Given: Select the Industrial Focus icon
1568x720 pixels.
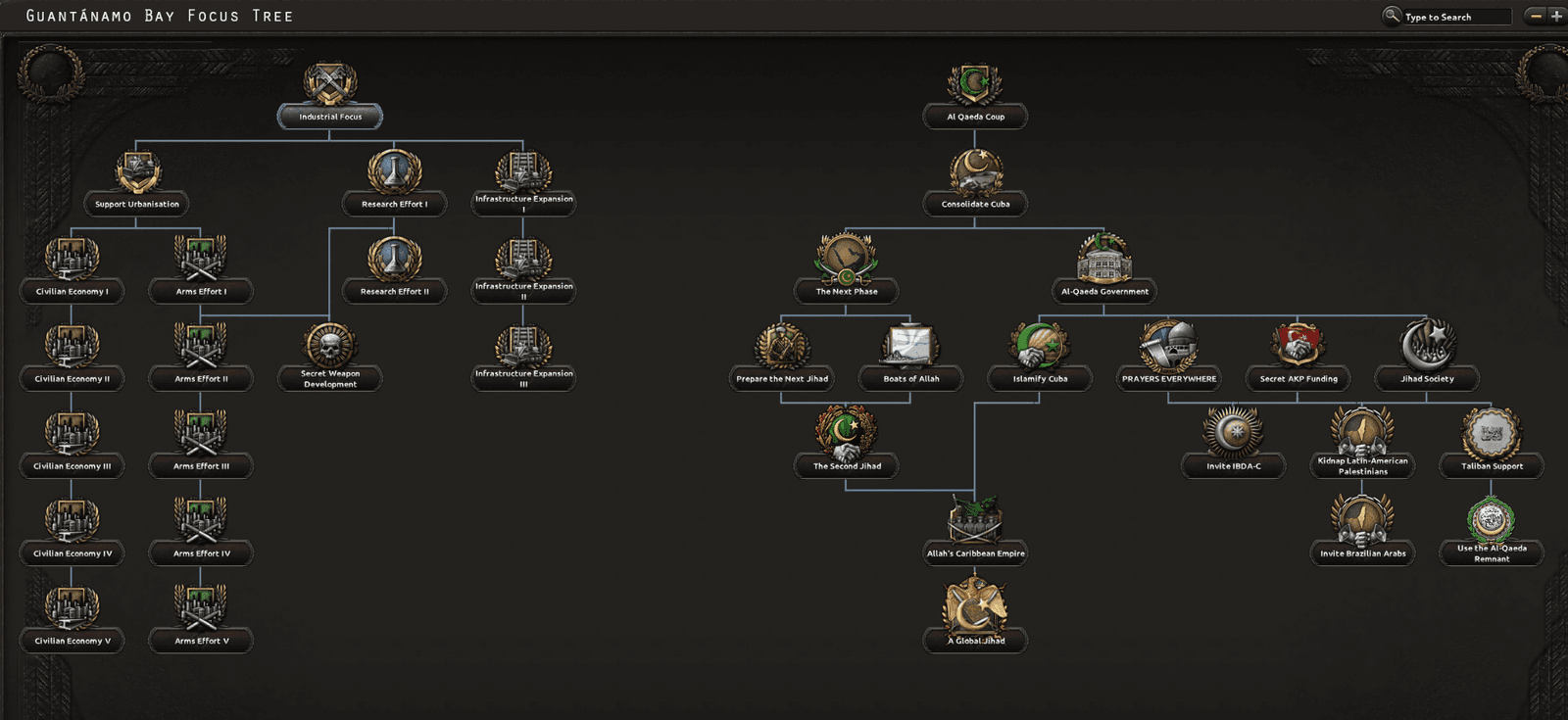Looking at the screenshot, I should [330, 84].
